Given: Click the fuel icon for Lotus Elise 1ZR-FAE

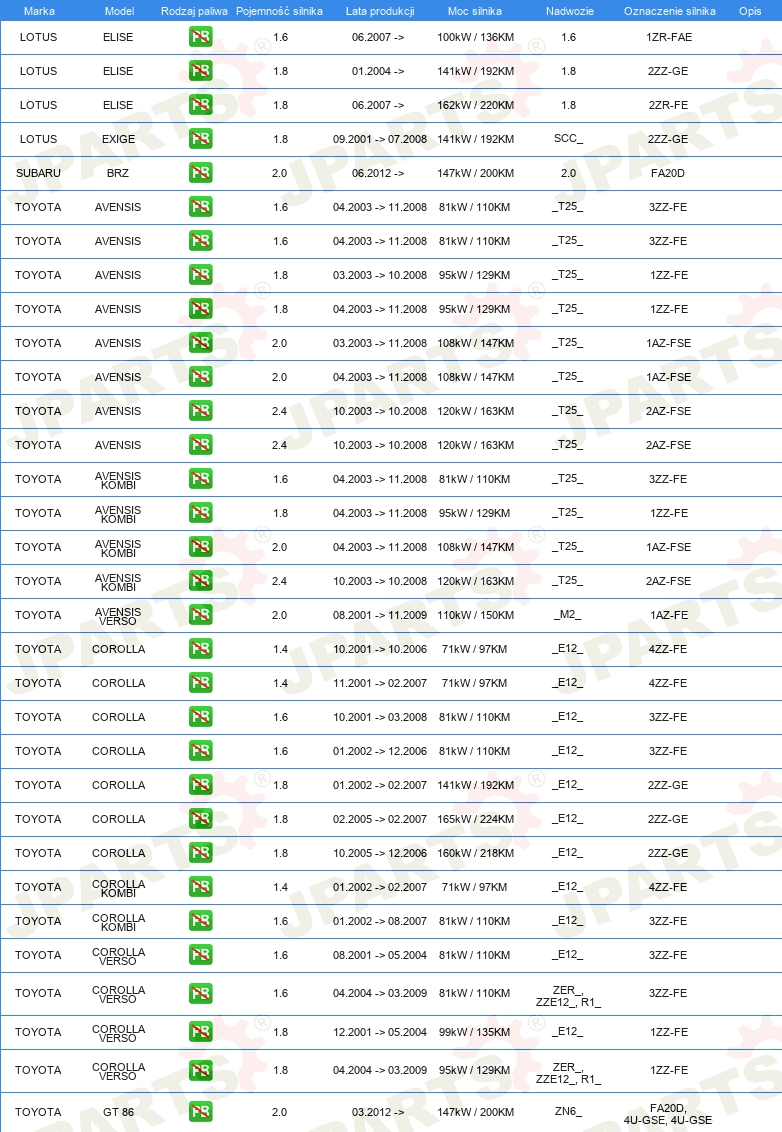Looking at the screenshot, I should (201, 37).
